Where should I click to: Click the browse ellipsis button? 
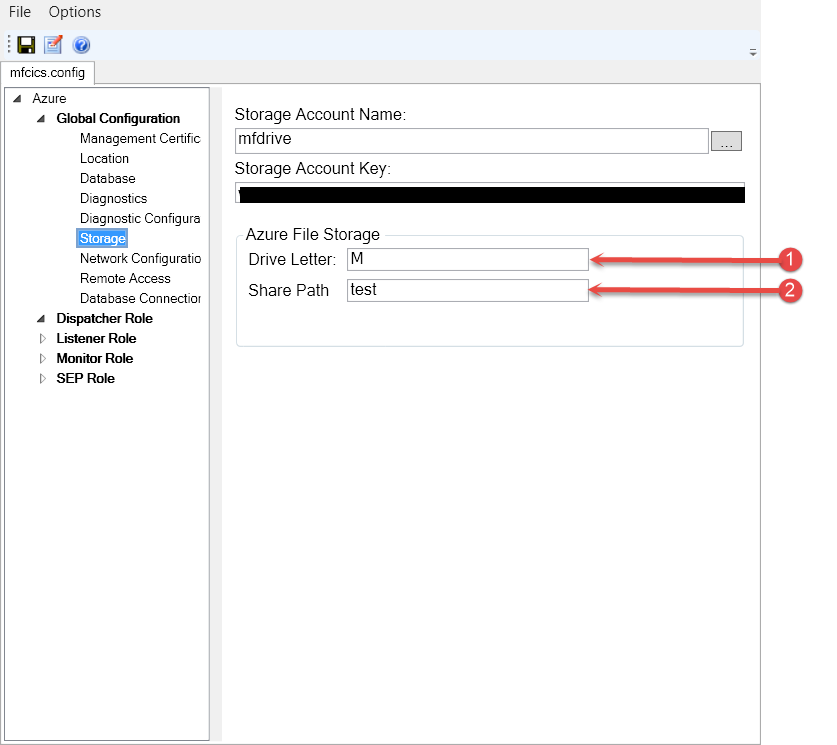click(726, 142)
